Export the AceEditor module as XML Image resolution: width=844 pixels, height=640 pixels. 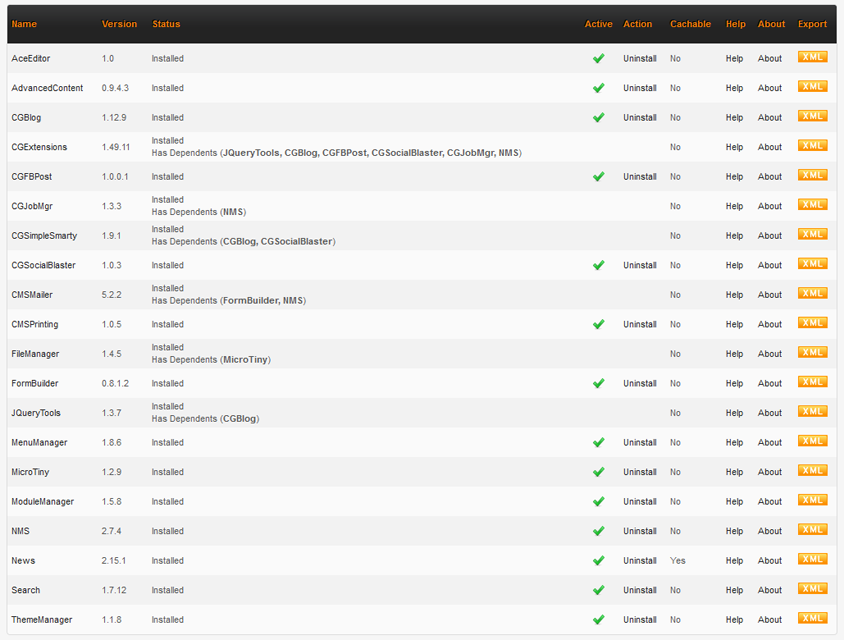pyautogui.click(x=812, y=58)
